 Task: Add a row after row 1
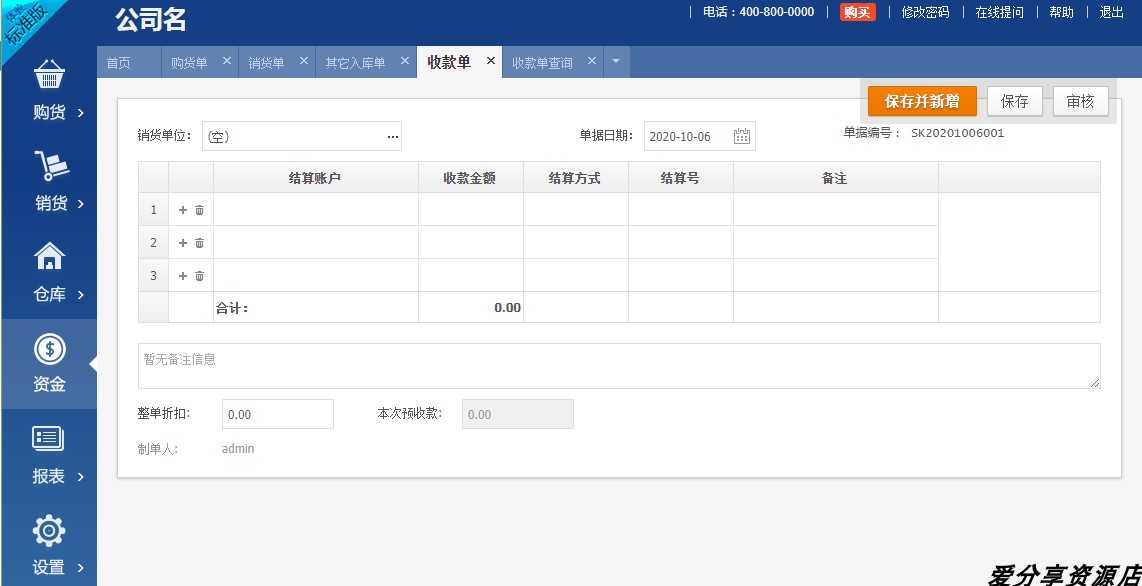(183, 210)
